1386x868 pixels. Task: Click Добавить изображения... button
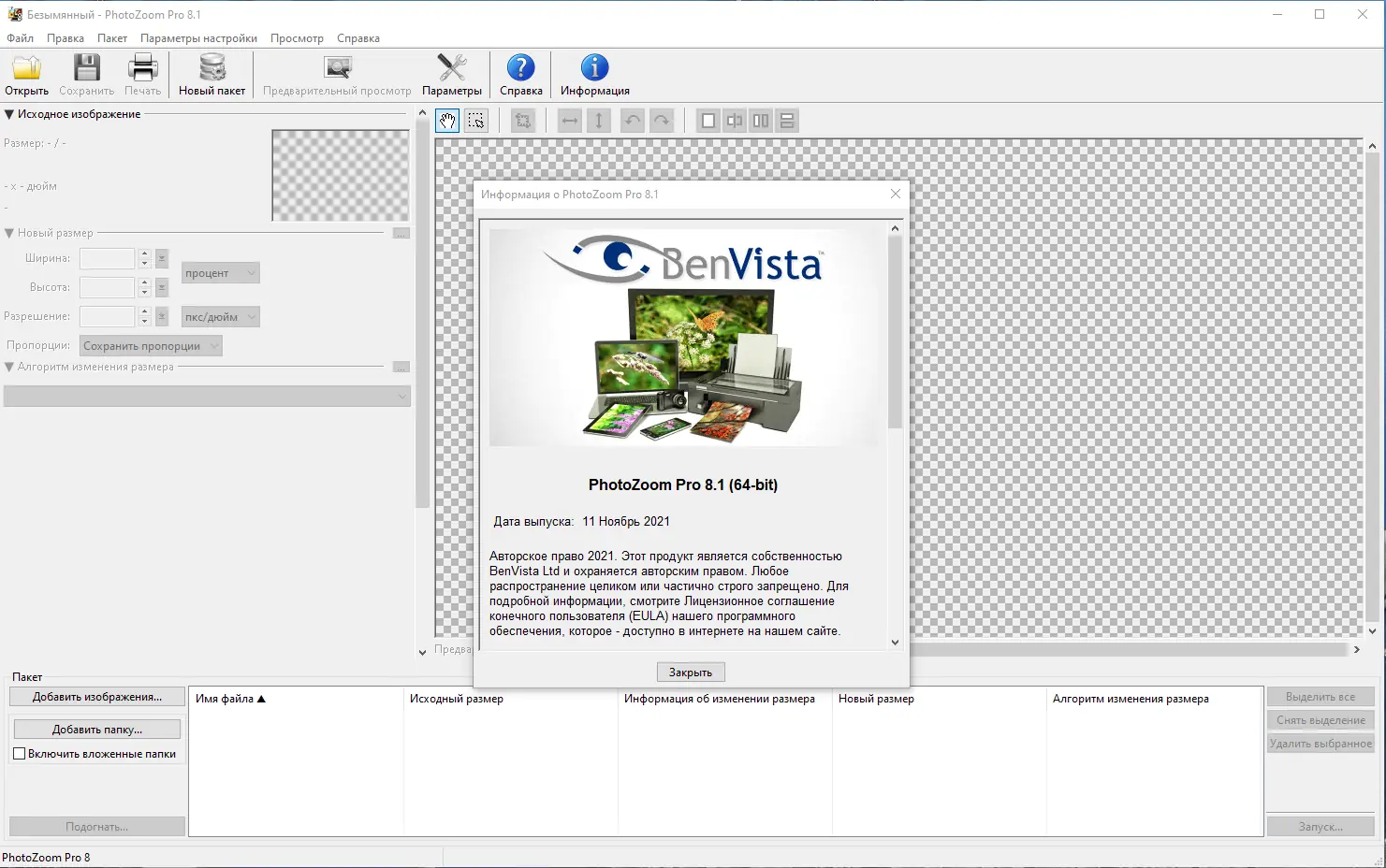[x=97, y=697]
